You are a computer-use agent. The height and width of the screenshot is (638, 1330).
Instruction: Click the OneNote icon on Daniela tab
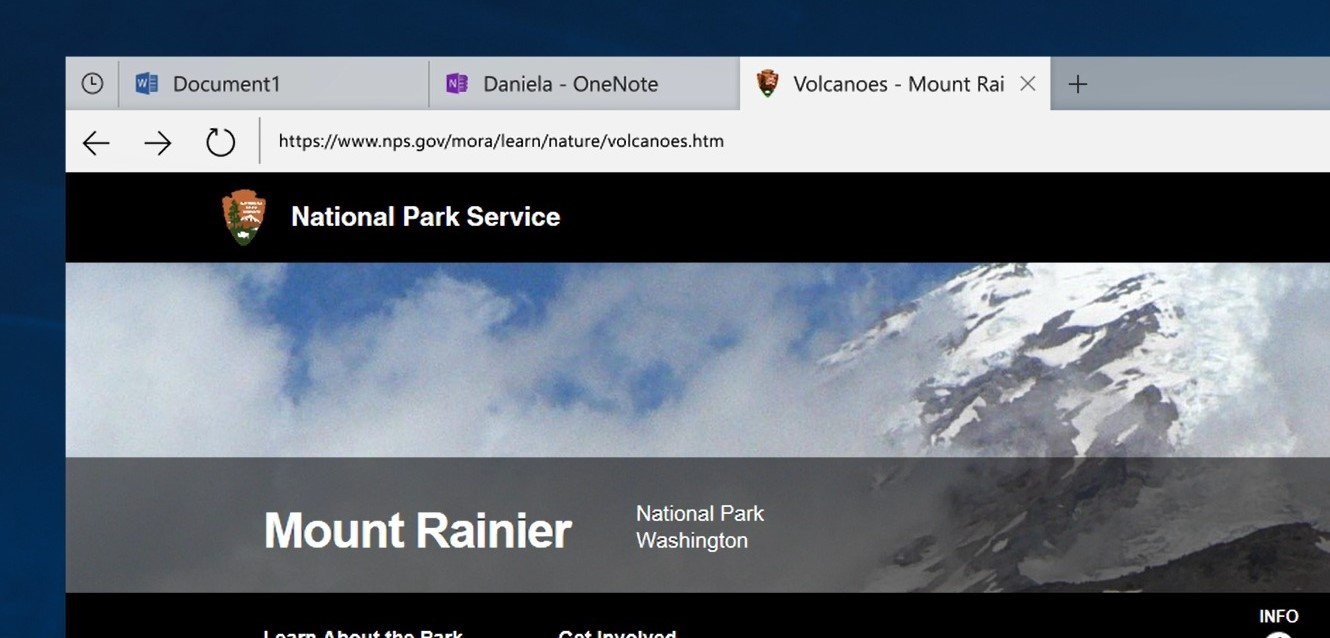click(x=457, y=84)
